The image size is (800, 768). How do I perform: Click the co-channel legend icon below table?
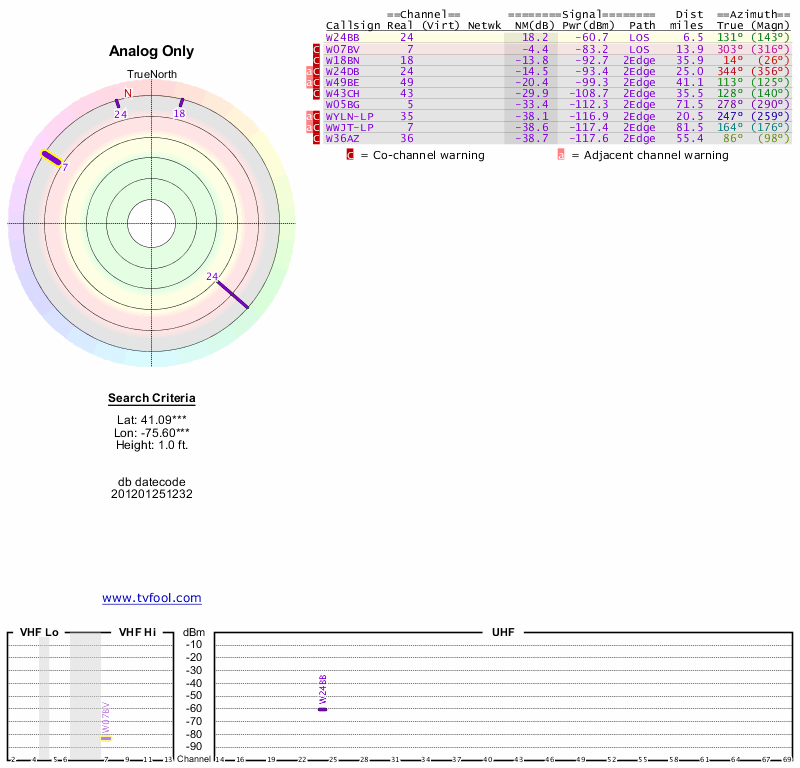point(350,155)
